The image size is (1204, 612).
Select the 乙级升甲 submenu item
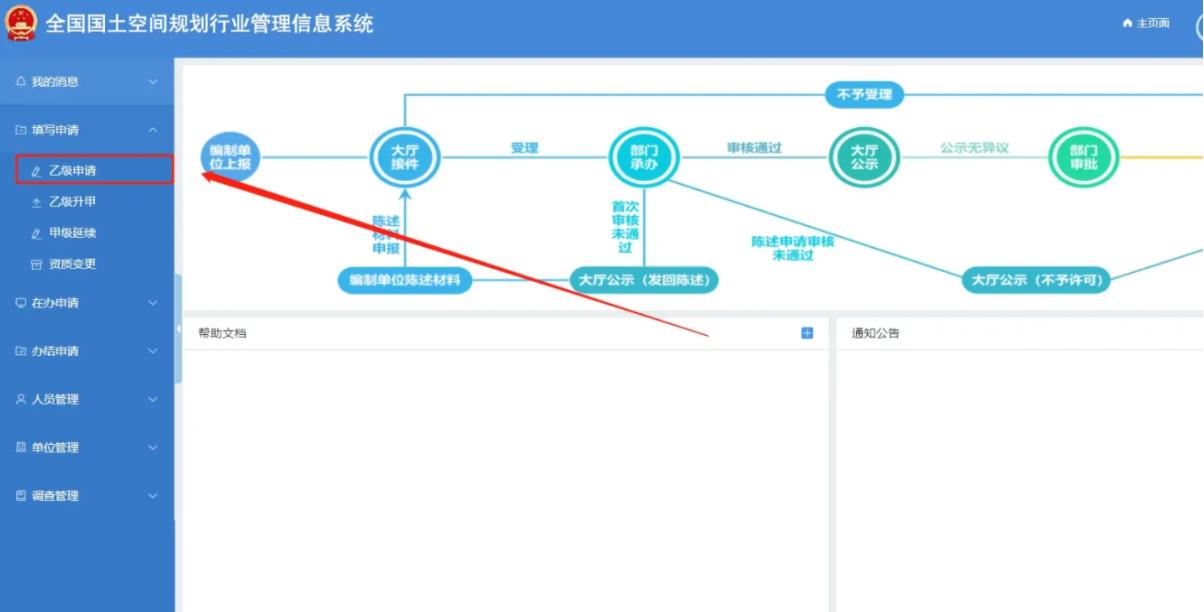87,202
